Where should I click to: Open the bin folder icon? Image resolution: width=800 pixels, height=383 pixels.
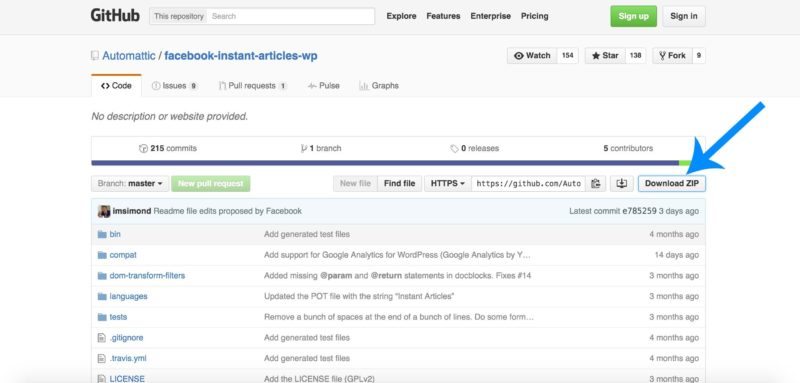coord(102,235)
